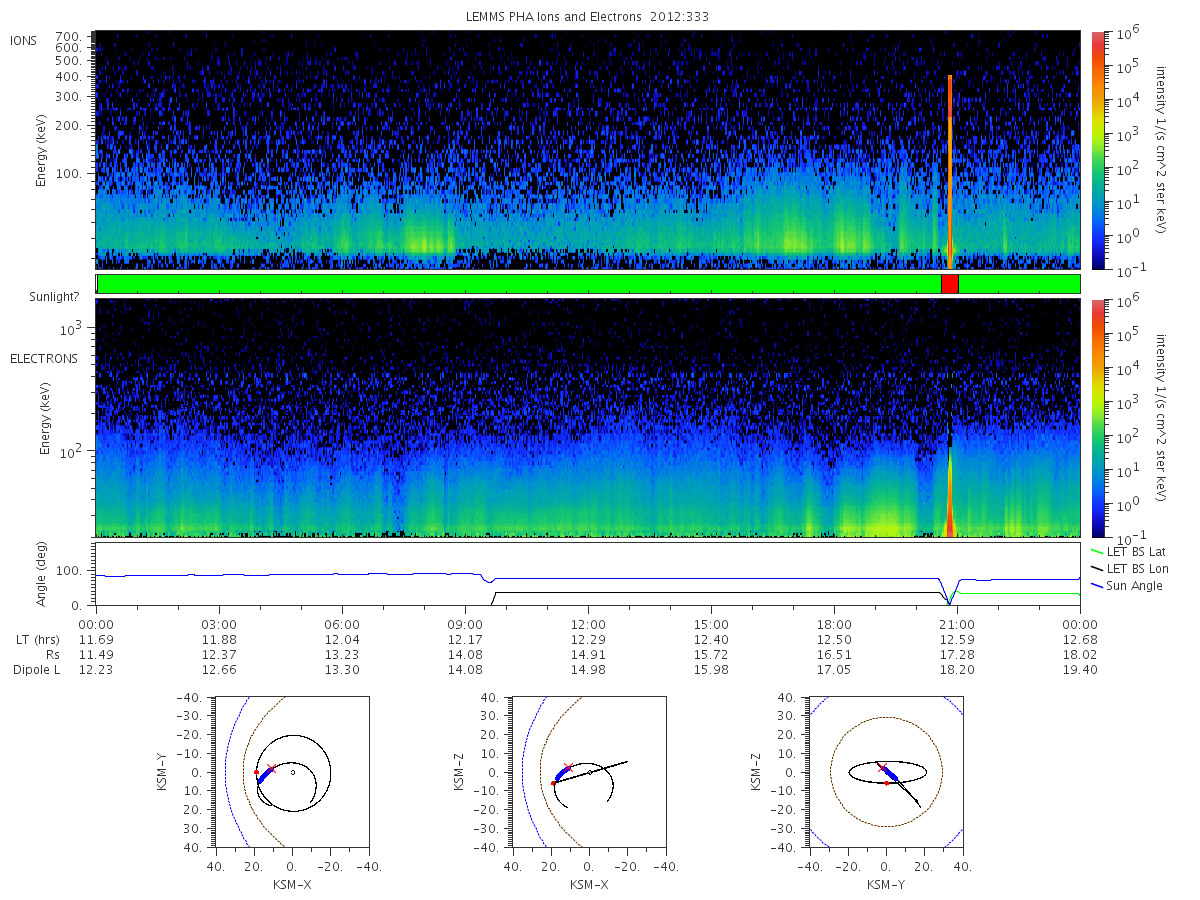The height and width of the screenshot is (900, 1200).
Task: Click the ions 'Energy (keV)' axis label
Action: click(42, 150)
